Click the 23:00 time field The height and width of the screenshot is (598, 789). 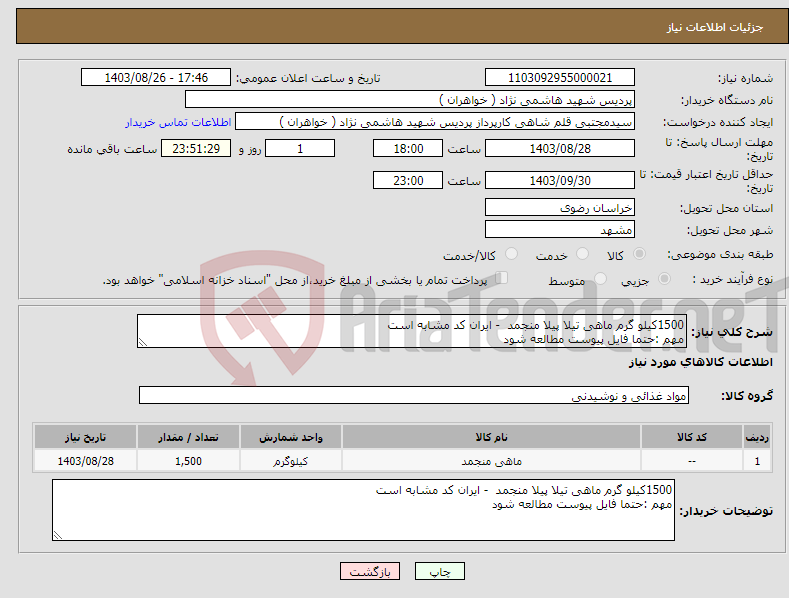(408, 180)
